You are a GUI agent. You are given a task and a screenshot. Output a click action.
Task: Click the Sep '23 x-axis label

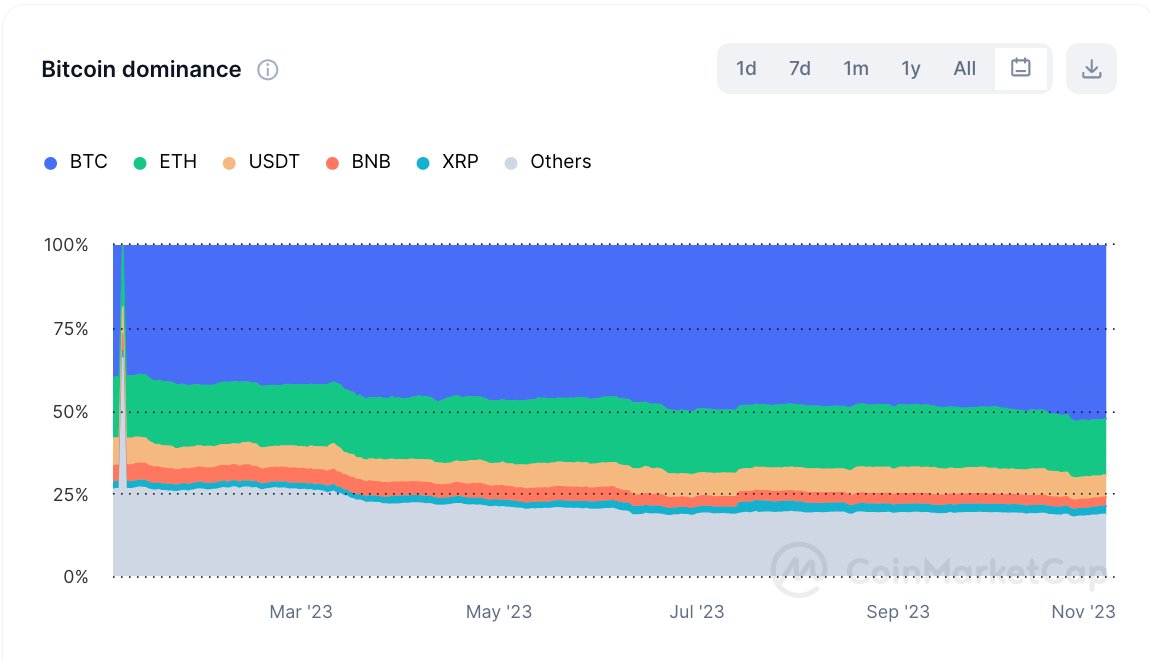tap(898, 611)
